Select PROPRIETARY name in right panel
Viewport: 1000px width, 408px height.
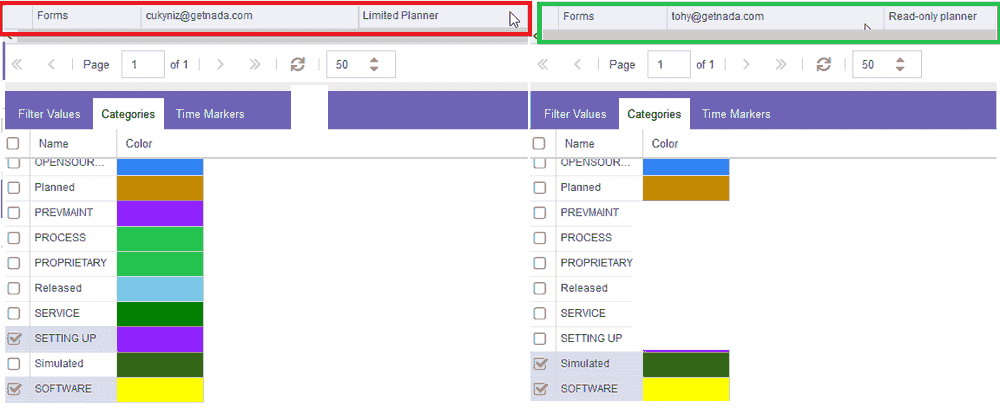[x=596, y=263]
